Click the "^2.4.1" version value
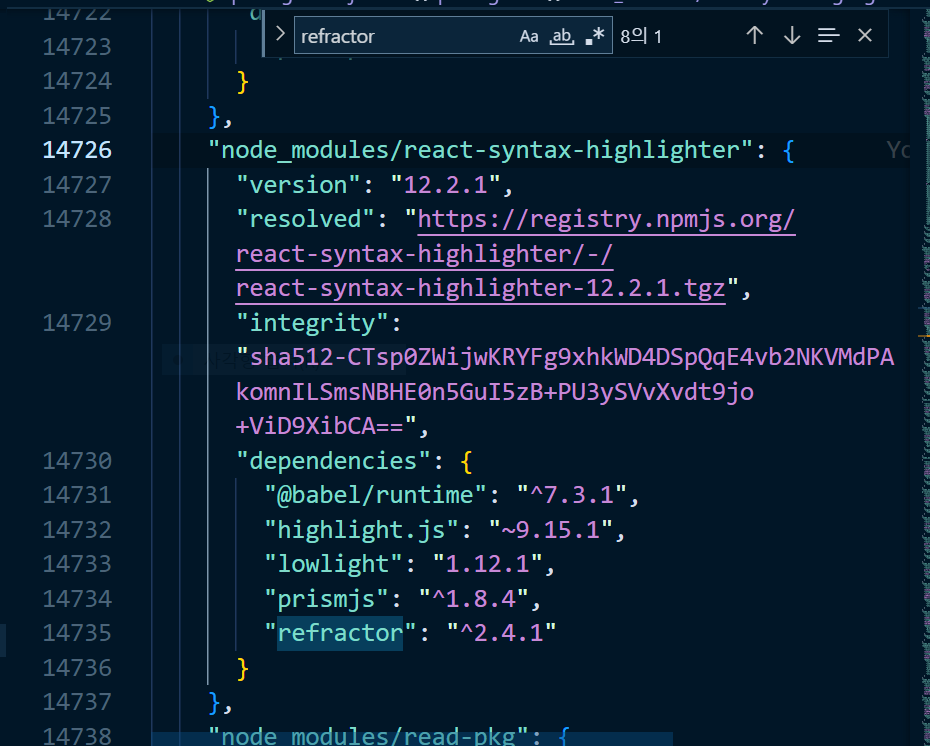The image size is (930, 746). pos(501,633)
